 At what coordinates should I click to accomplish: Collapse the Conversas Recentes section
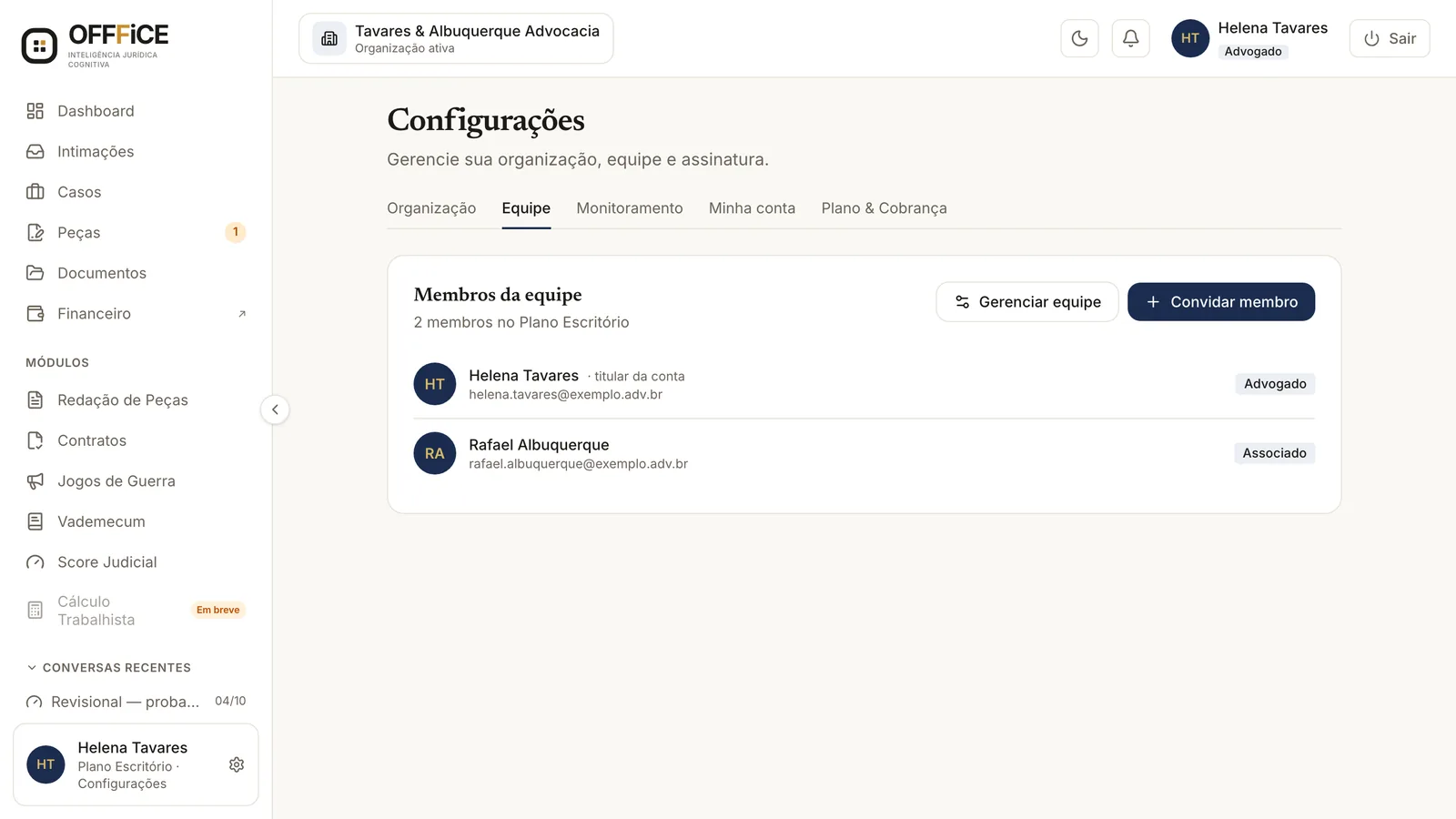(x=108, y=668)
